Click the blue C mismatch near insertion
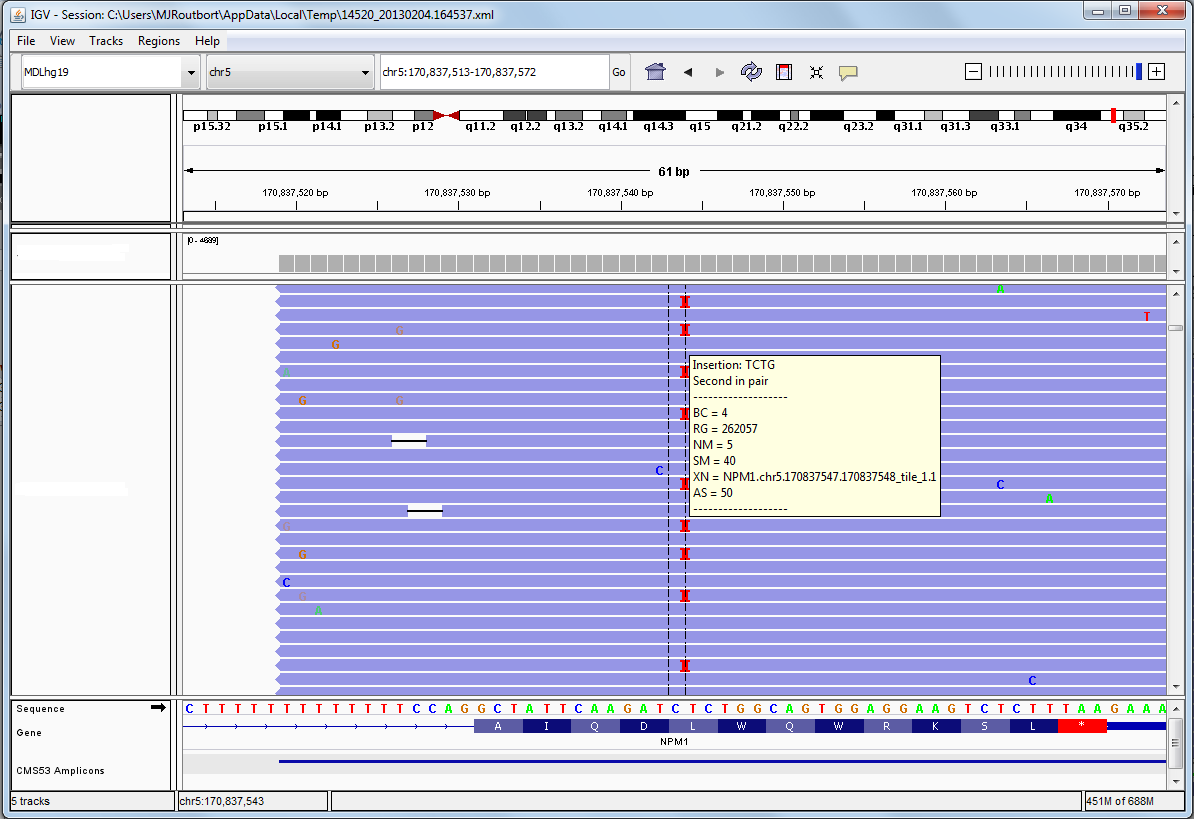This screenshot has height=819, width=1194. pyautogui.click(x=659, y=470)
